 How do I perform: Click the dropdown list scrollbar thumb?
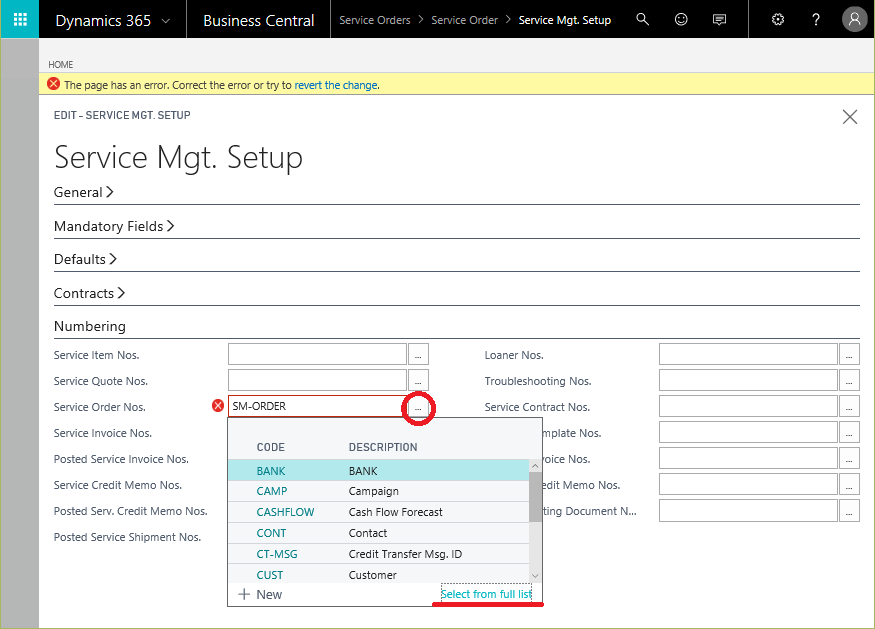535,497
